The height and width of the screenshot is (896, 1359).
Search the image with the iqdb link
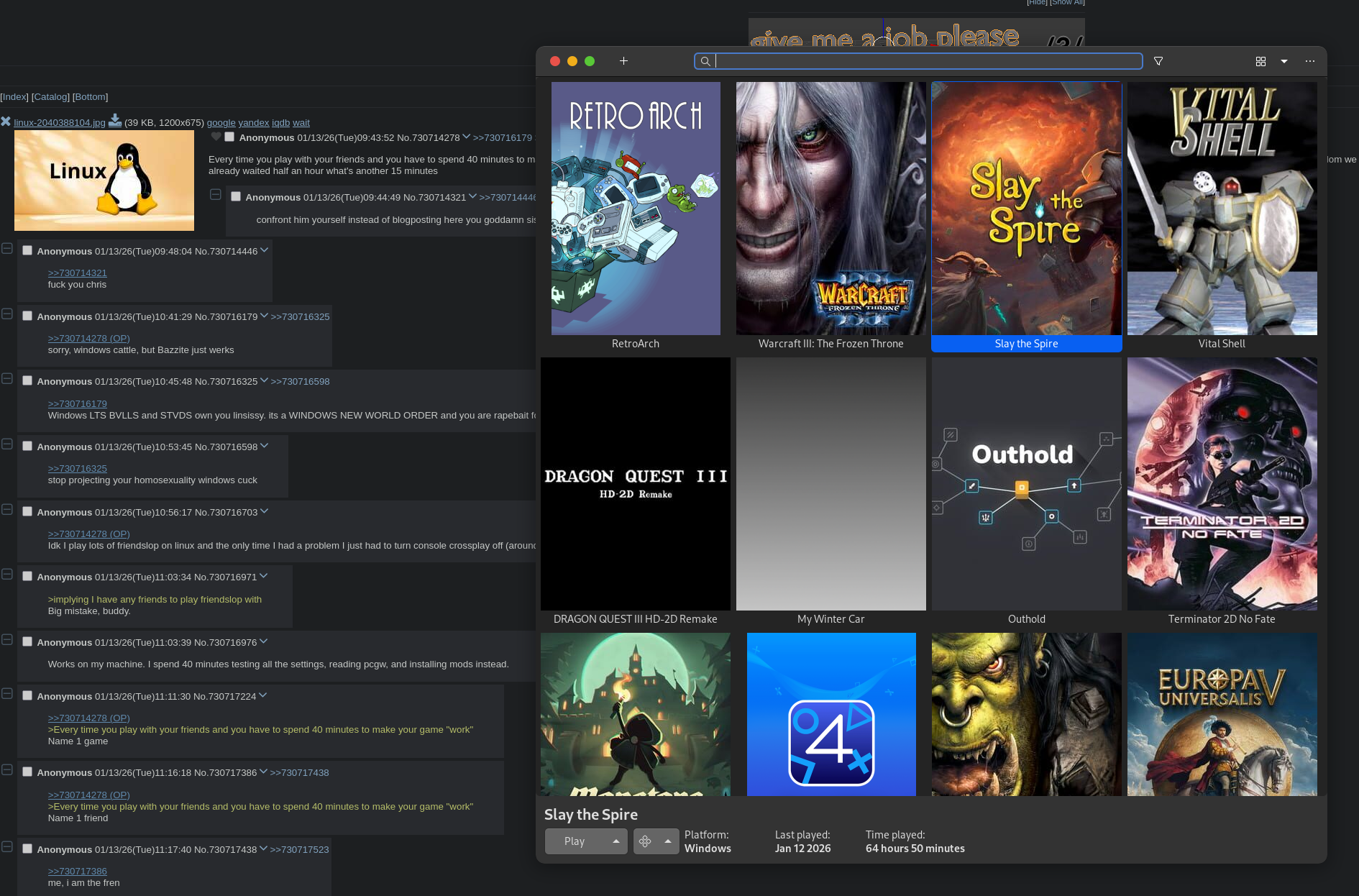click(280, 123)
